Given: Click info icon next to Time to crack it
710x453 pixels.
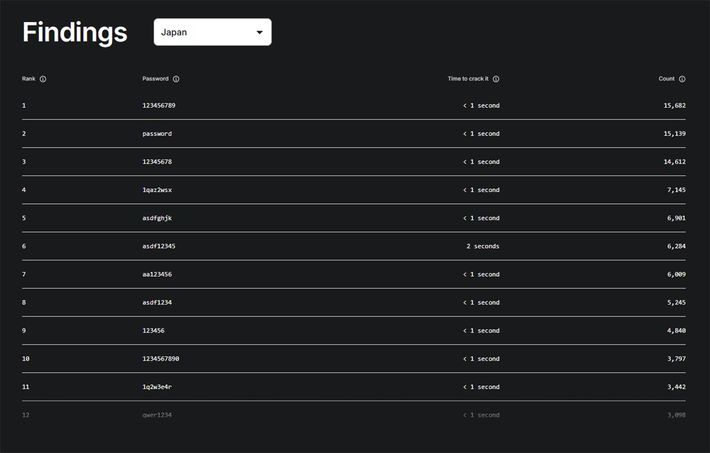Looking at the screenshot, I should pos(496,79).
